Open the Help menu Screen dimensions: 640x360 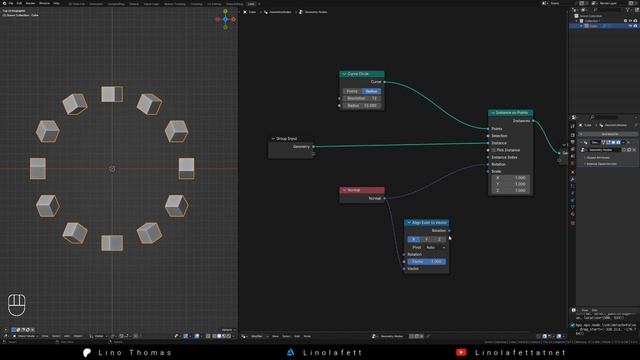(56, 3)
